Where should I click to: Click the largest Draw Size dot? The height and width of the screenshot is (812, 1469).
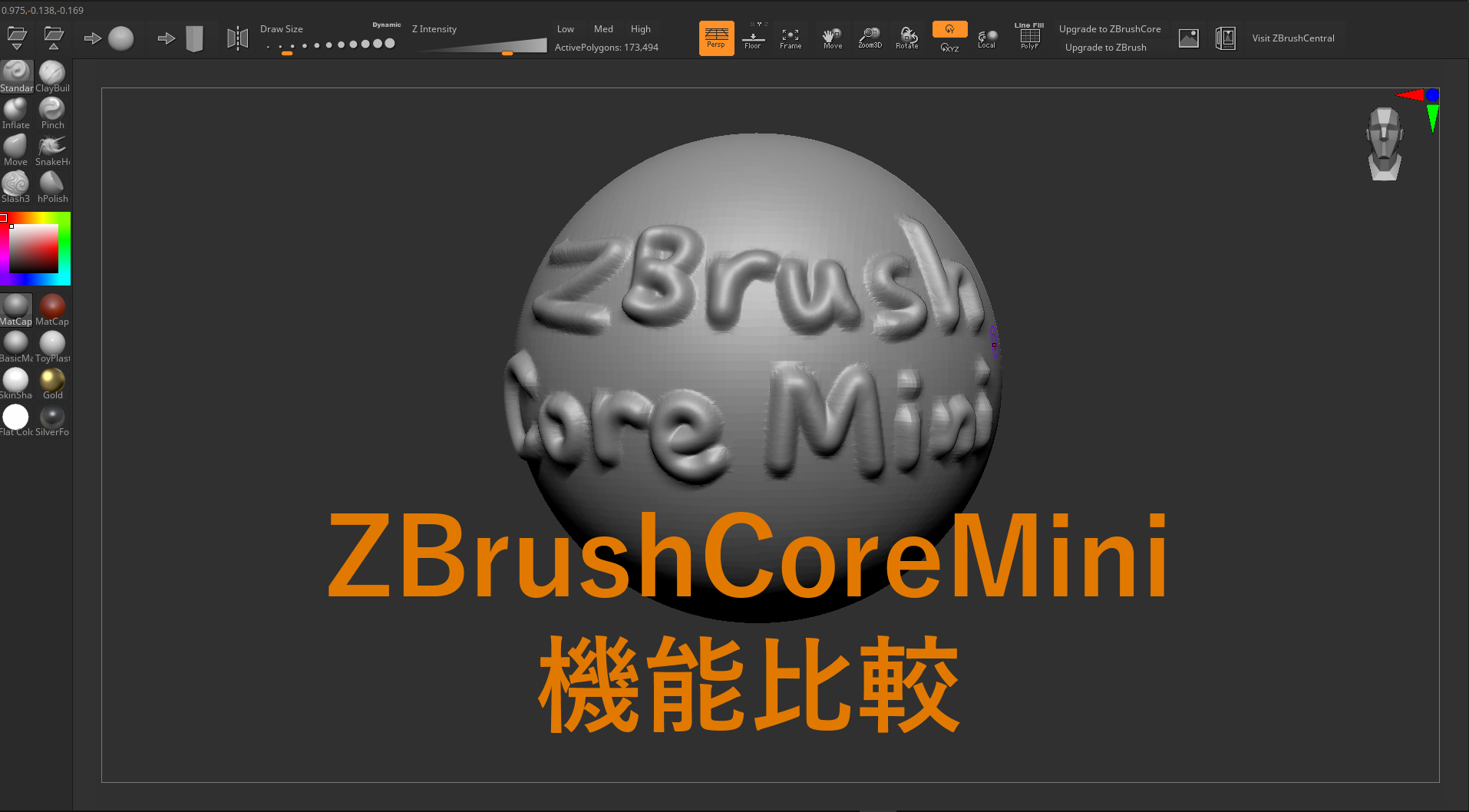tap(390, 44)
